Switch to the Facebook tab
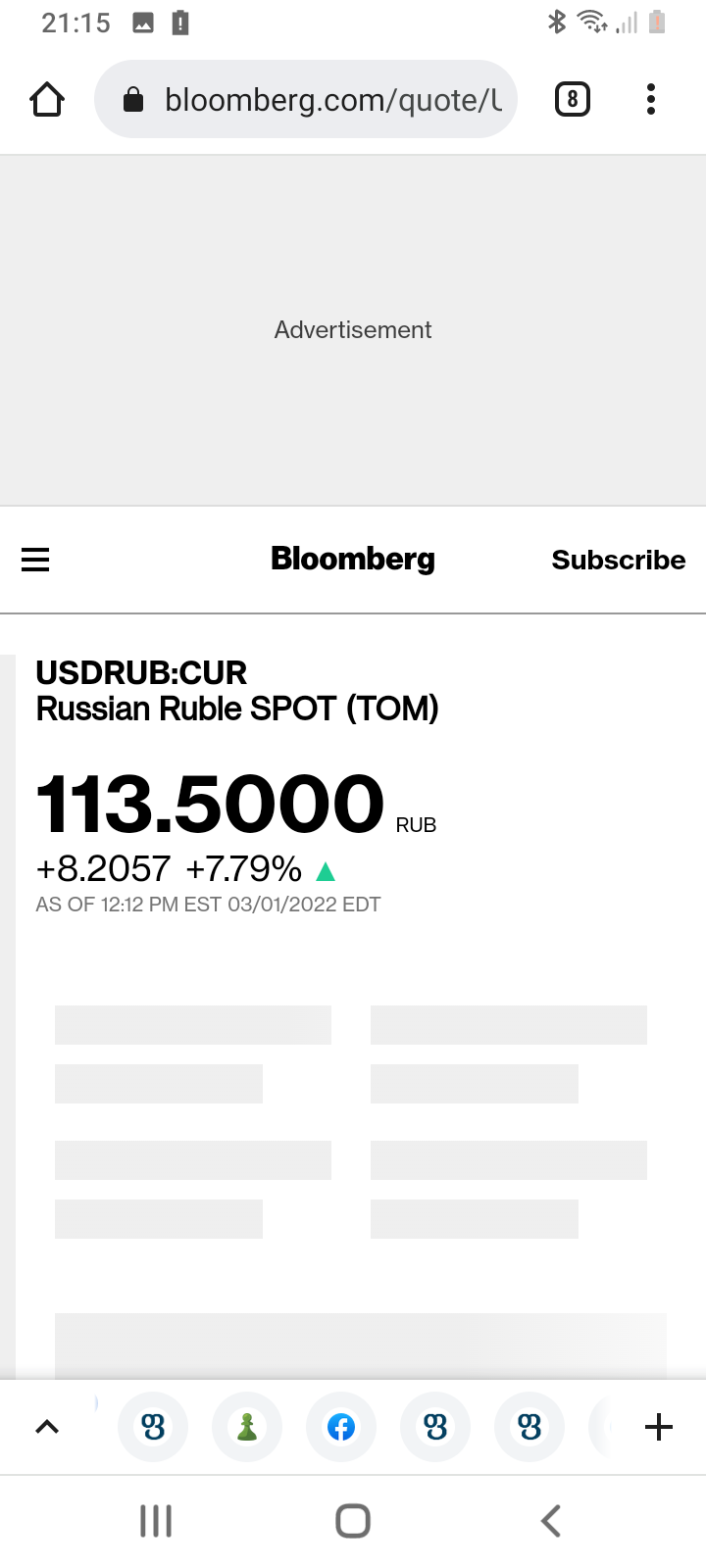Image resolution: width=706 pixels, height=1568 pixels. (341, 1427)
